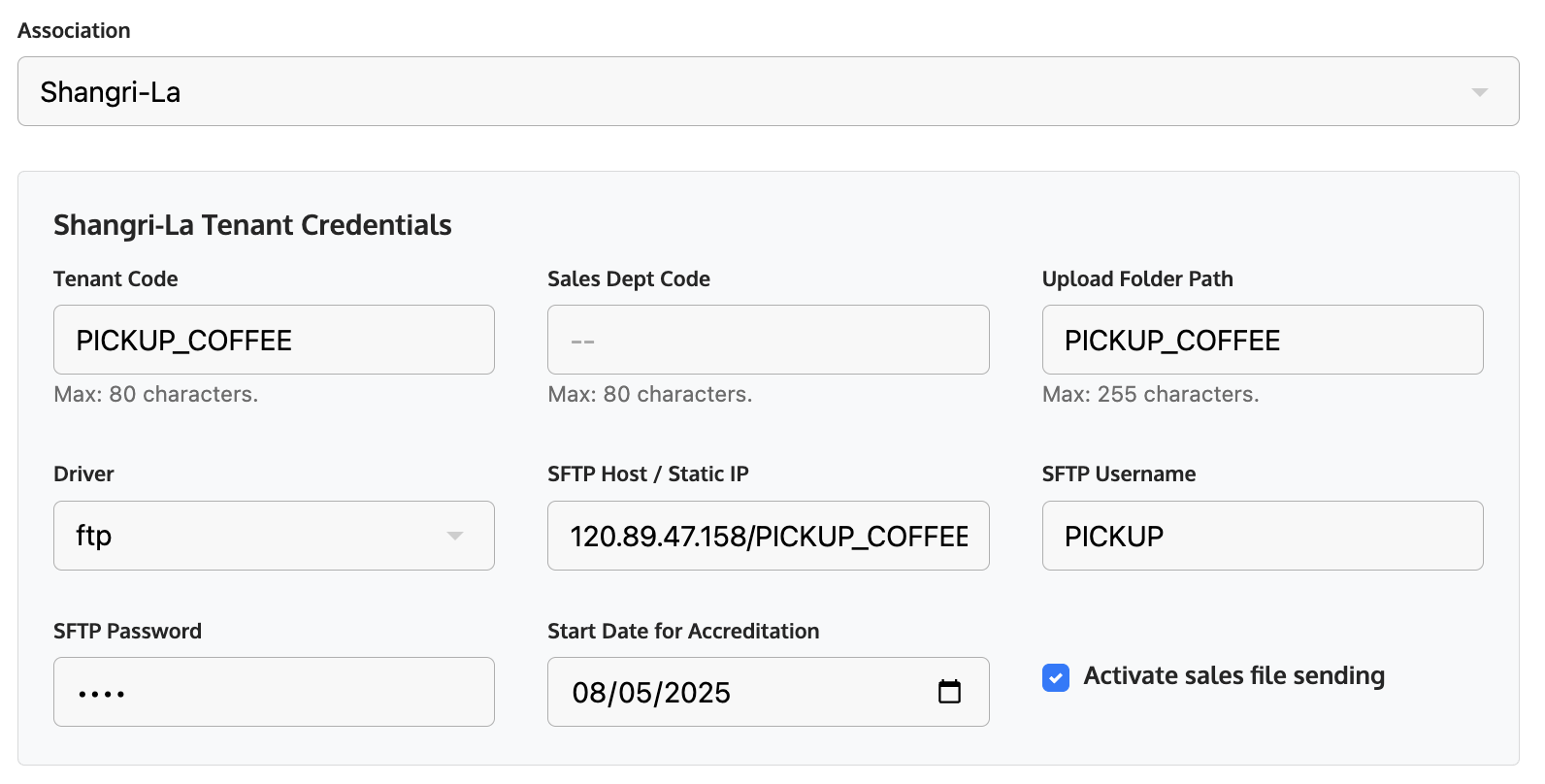Image resolution: width=1545 pixels, height=784 pixels.
Task: Focus the Tenant Code input field
Action: pyautogui.click(x=274, y=341)
